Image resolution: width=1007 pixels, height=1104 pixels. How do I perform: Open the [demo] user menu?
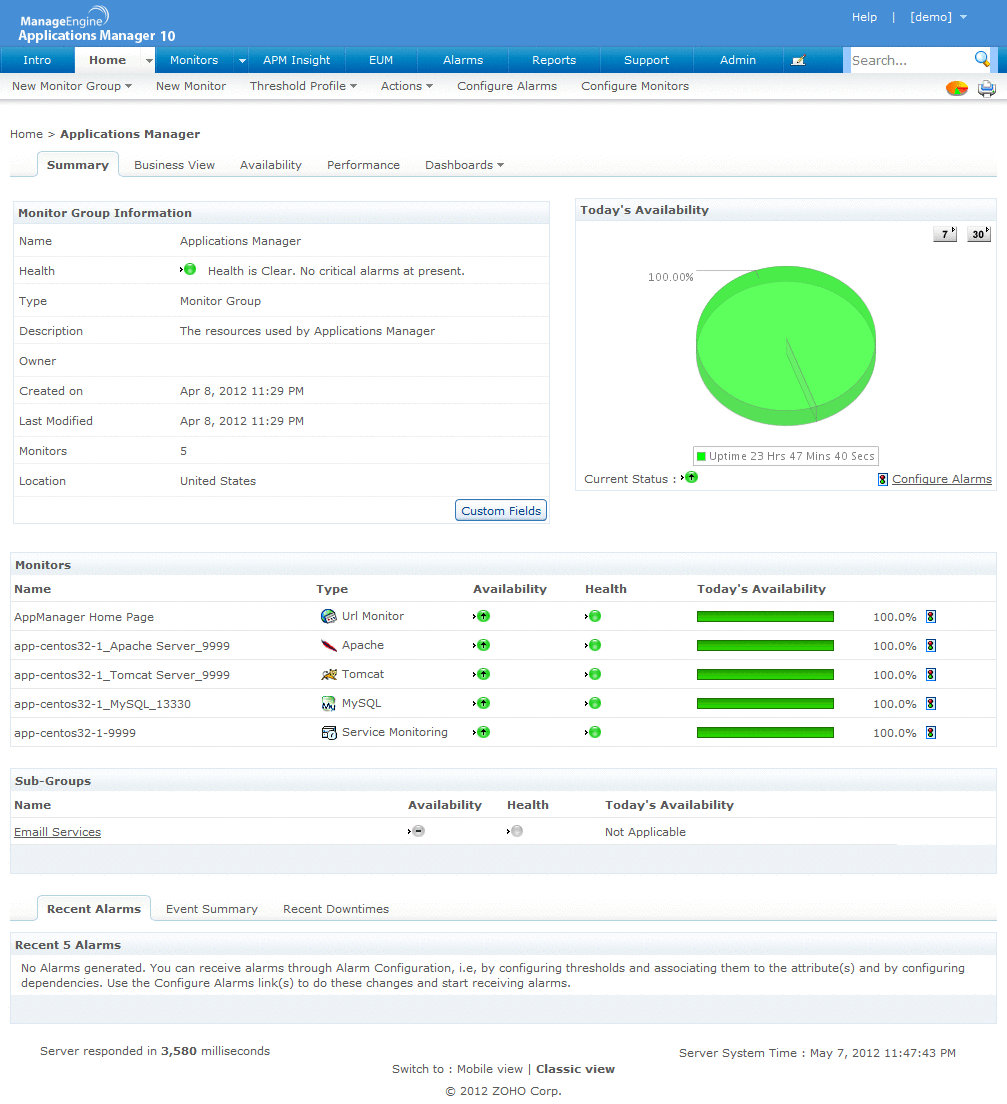pos(938,17)
